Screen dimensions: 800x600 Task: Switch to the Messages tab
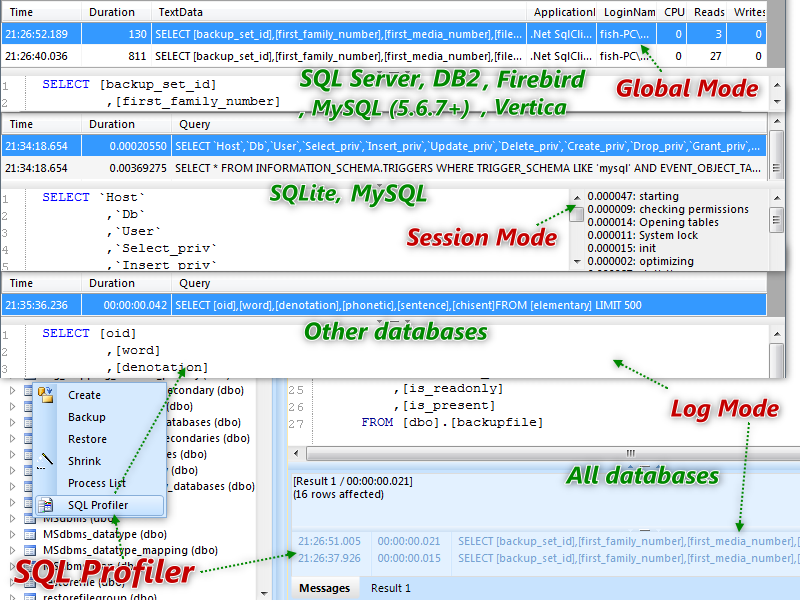pyautogui.click(x=324, y=588)
